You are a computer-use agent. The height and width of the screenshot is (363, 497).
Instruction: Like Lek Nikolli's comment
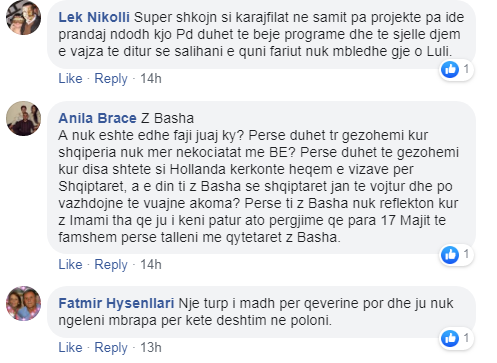(70, 79)
